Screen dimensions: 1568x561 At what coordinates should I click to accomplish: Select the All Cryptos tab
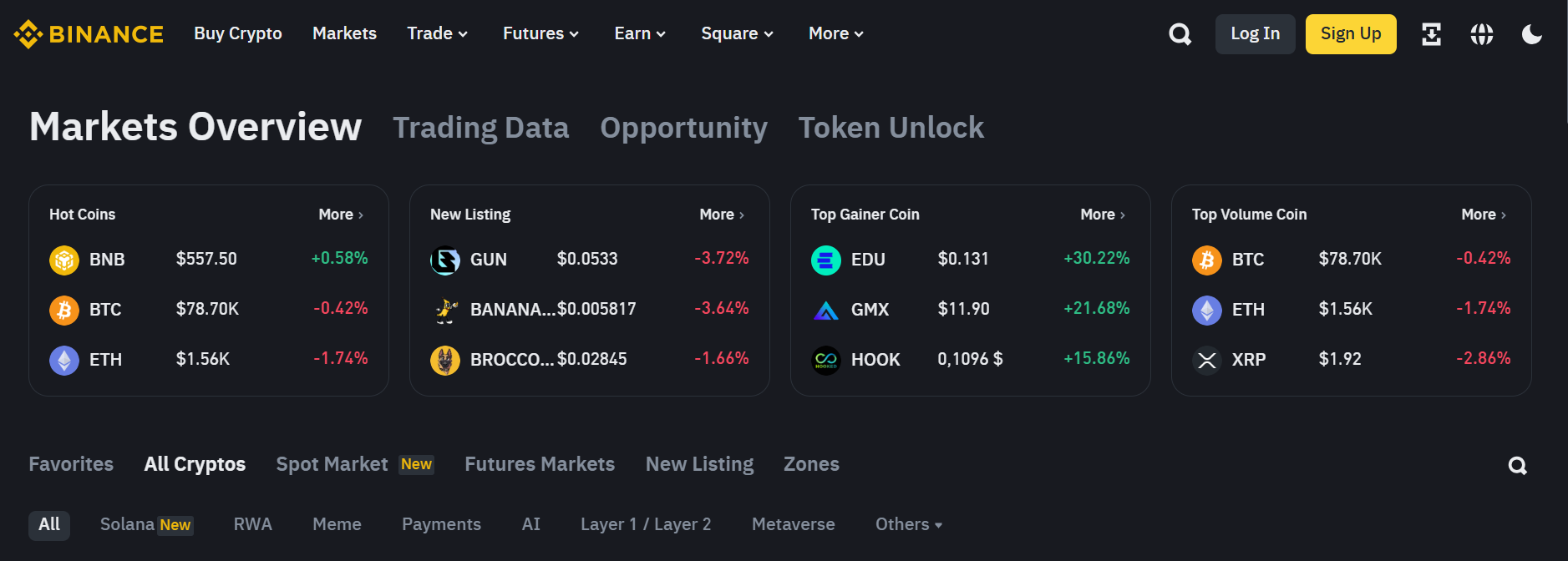point(195,464)
